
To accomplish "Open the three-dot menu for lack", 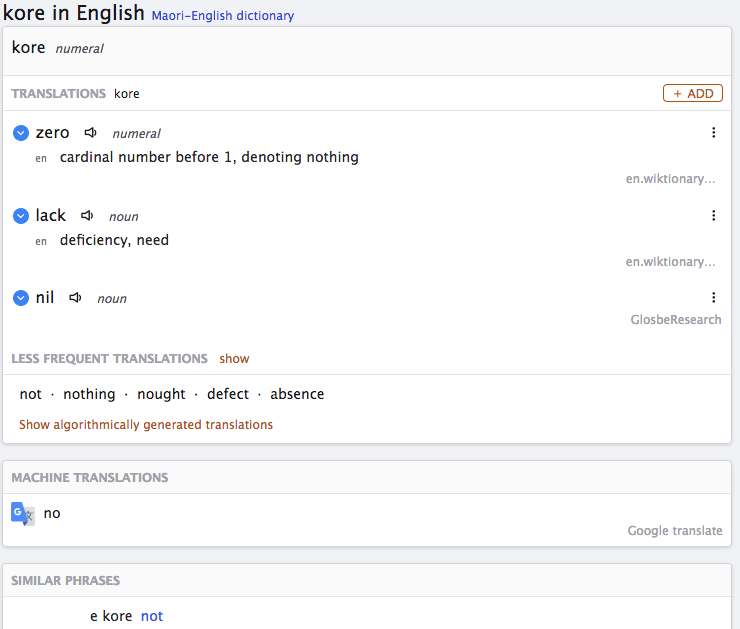I will (713, 216).
